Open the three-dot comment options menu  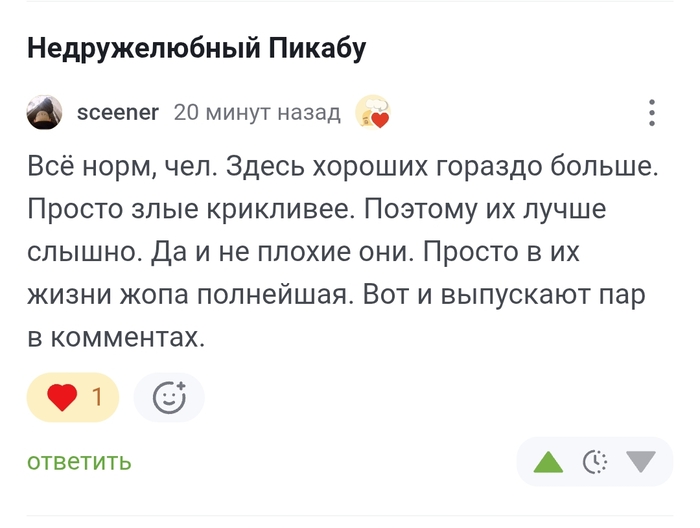[x=652, y=113]
